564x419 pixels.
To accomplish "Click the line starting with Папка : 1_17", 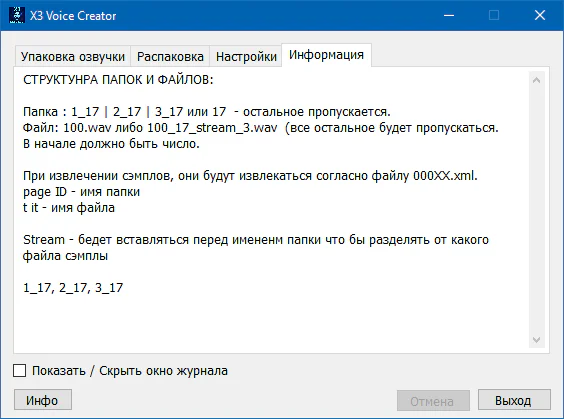I will click(207, 112).
